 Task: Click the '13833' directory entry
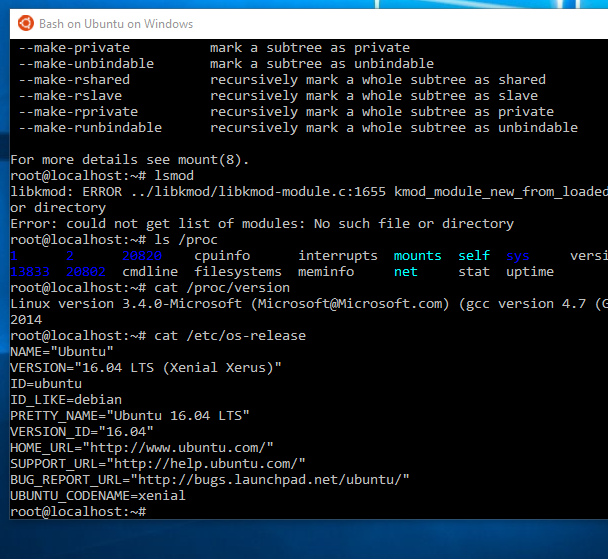[x=30, y=272]
